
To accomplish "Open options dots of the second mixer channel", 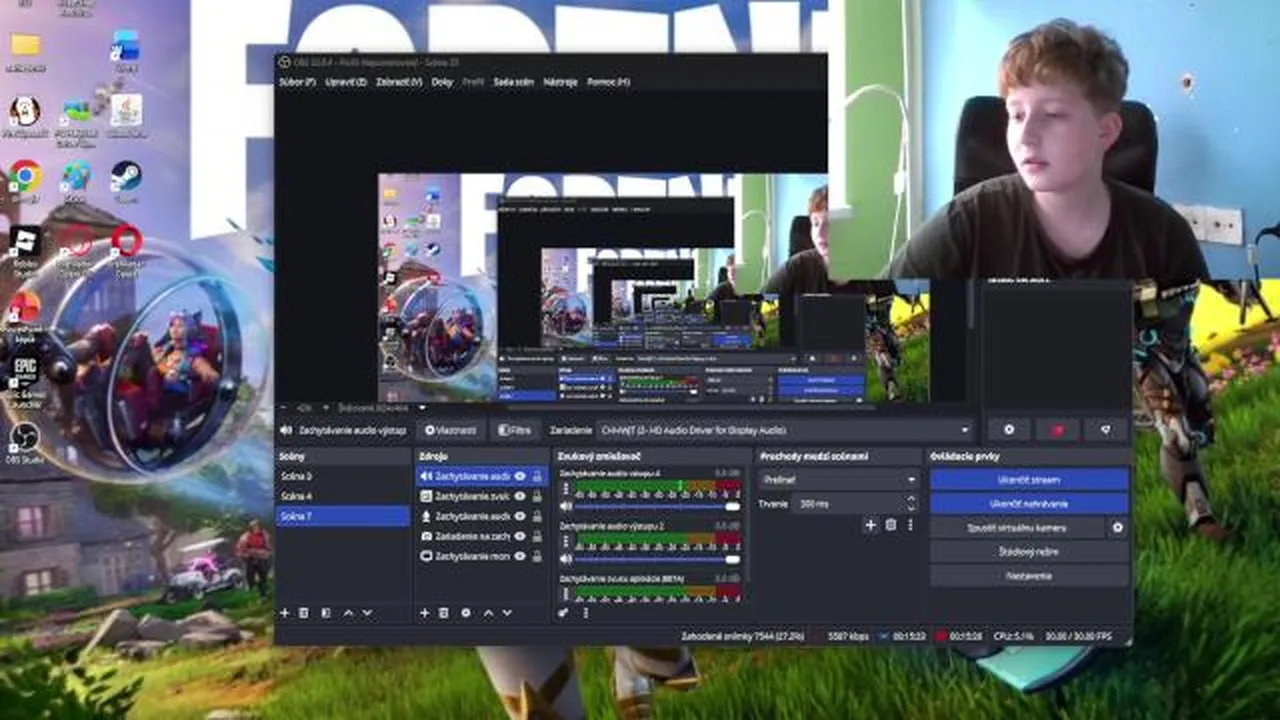I will click(566, 540).
